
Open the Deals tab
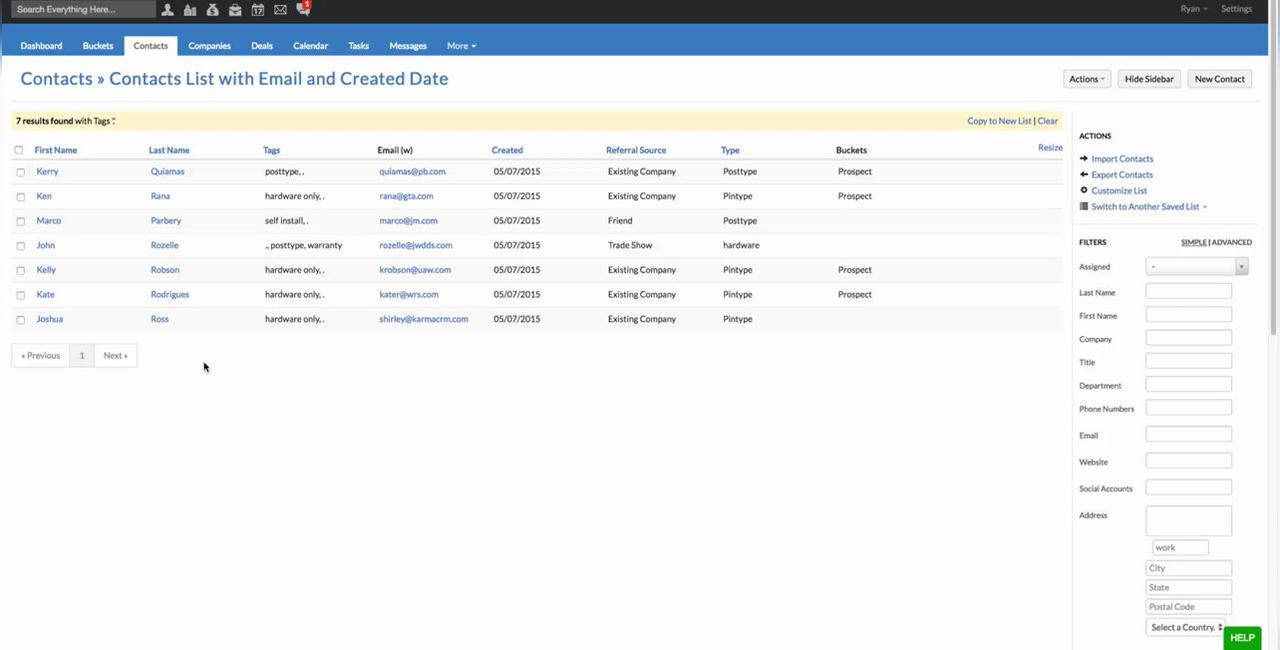(262, 46)
